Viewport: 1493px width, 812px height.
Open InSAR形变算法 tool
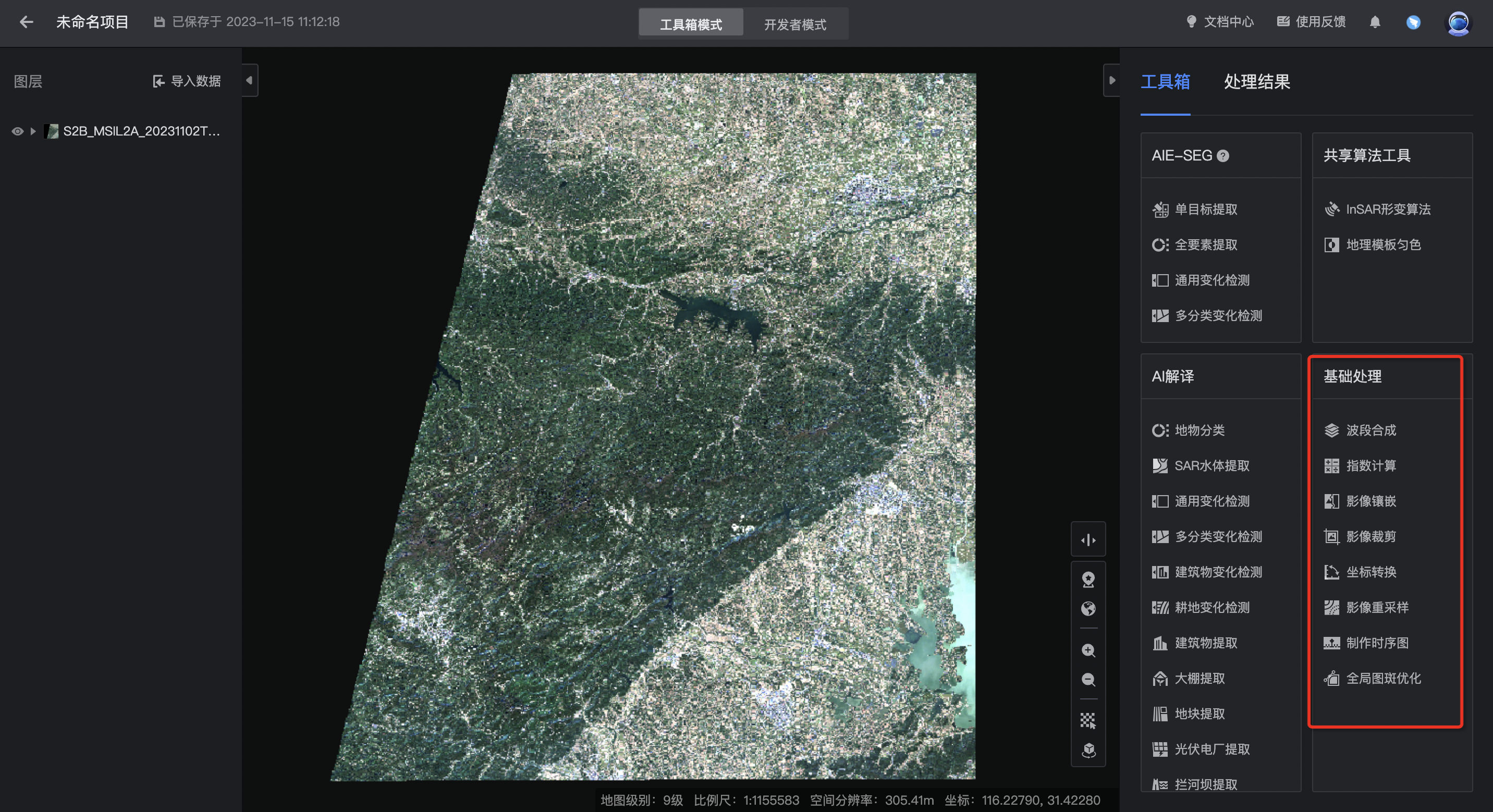(1377, 209)
